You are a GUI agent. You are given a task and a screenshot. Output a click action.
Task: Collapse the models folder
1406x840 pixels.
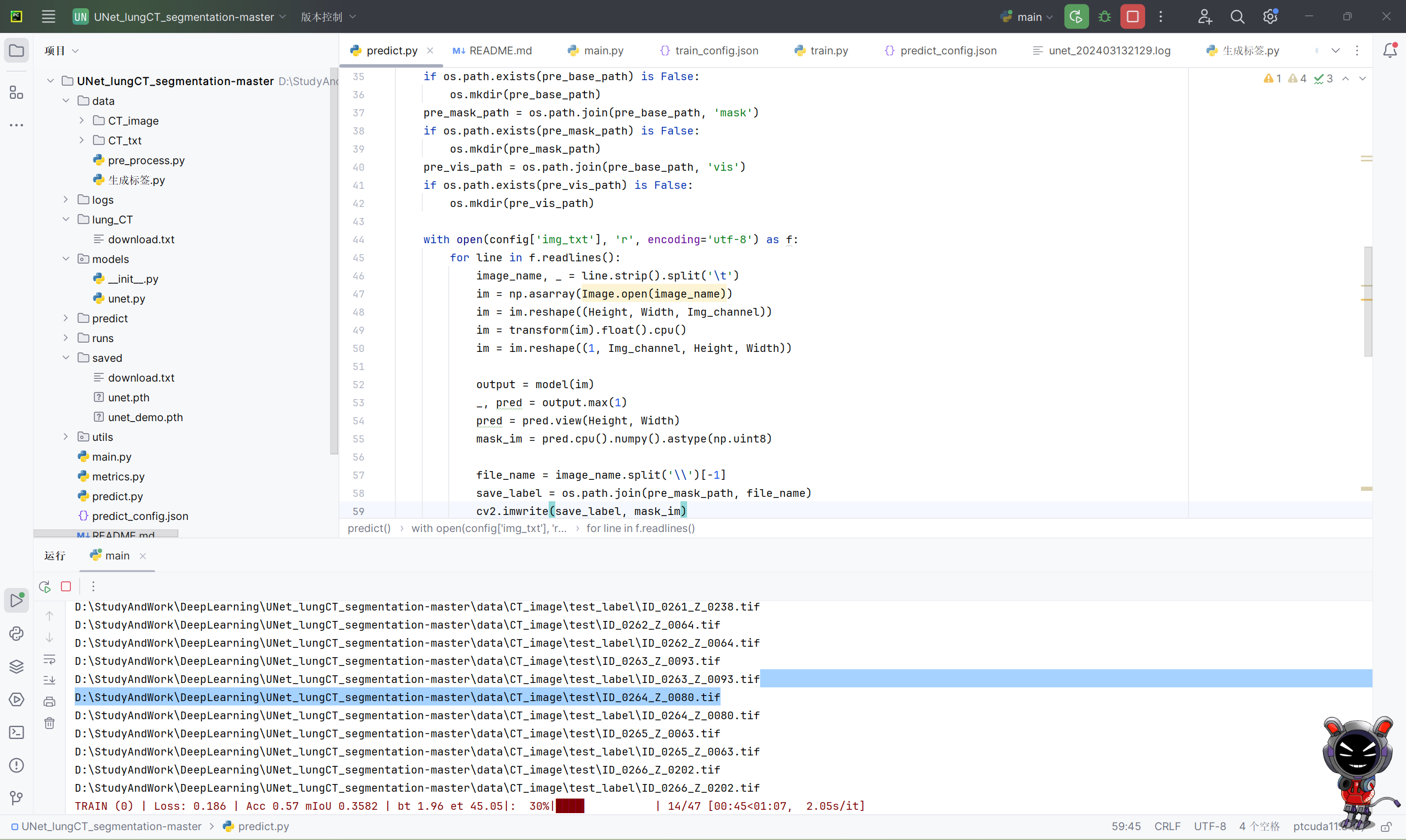[66, 259]
